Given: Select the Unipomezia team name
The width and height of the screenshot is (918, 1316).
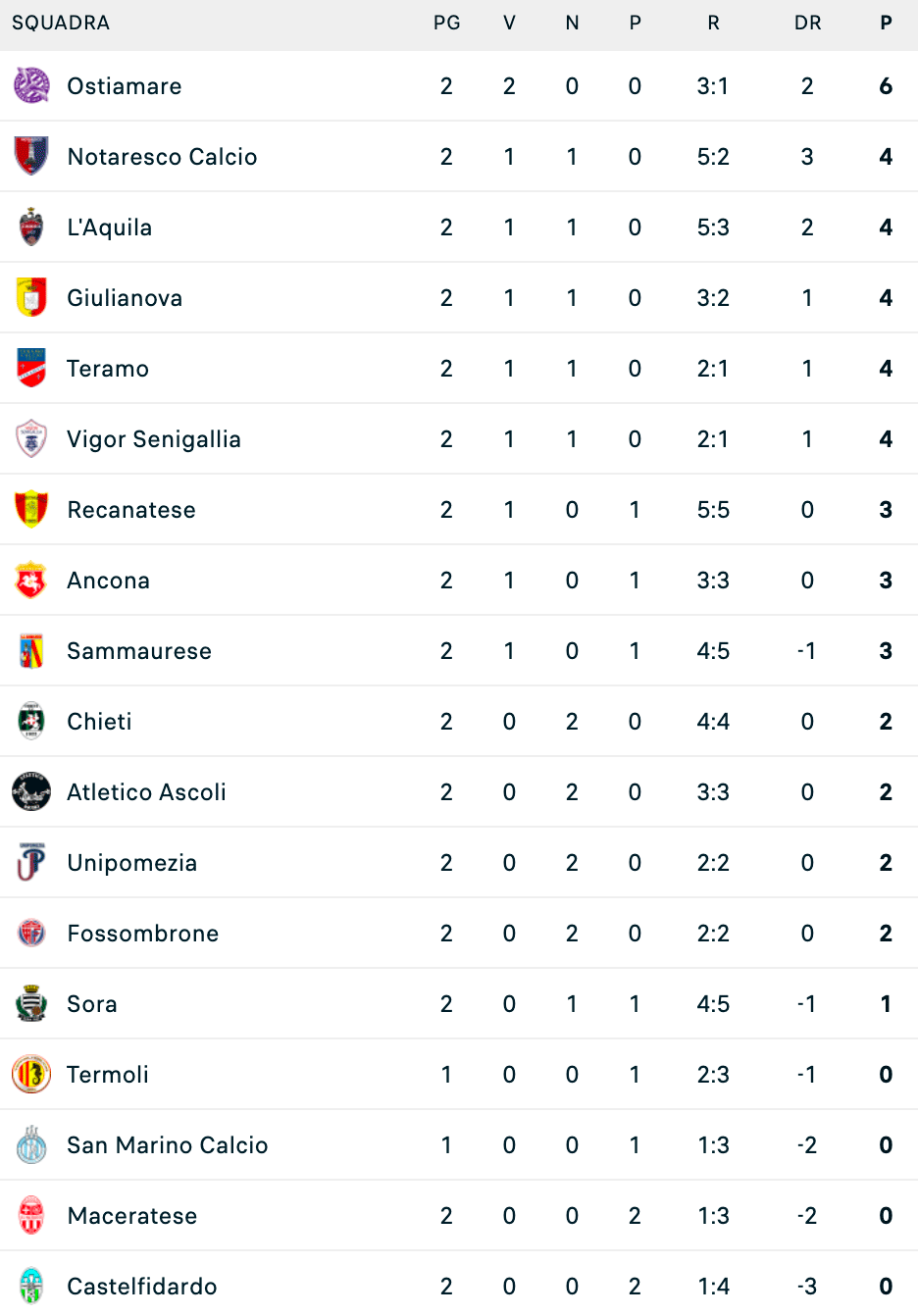Looking at the screenshot, I should click(132, 863).
